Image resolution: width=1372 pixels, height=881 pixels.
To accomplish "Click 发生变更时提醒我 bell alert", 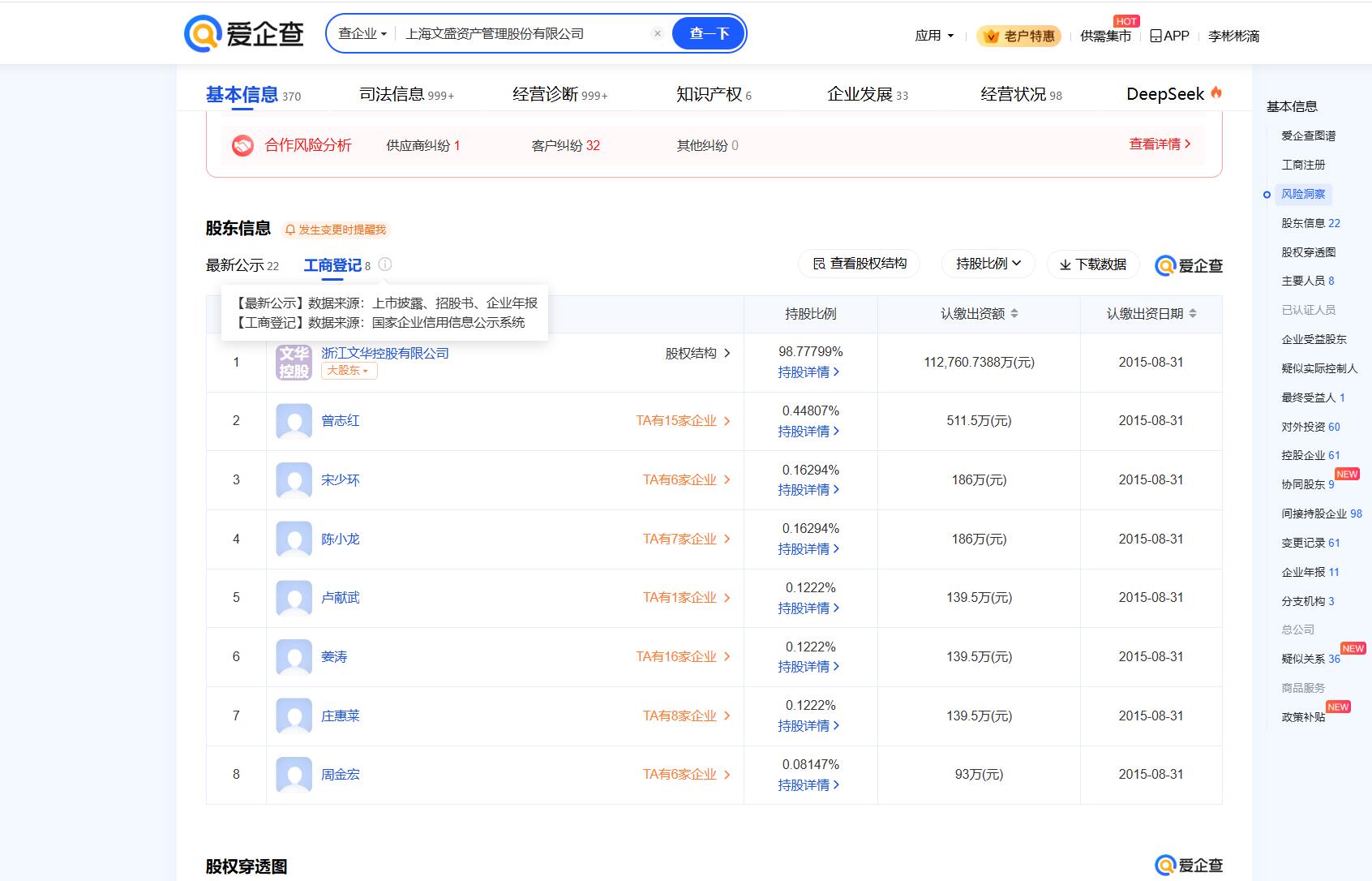I will point(336,230).
